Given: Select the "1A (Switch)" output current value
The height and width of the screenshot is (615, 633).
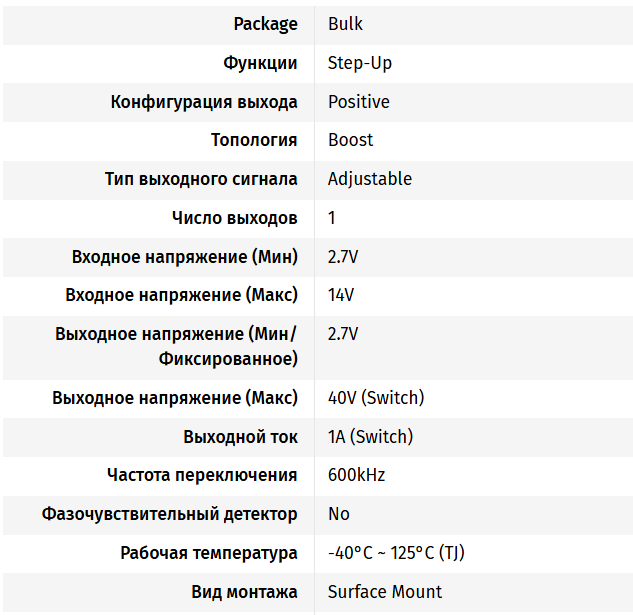Looking at the screenshot, I should coord(370,437).
